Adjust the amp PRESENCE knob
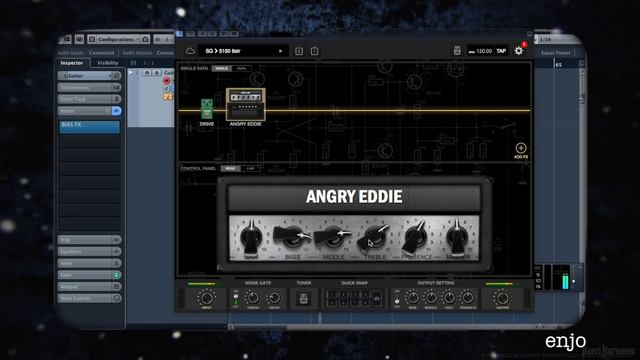The image size is (640, 360). (x=415, y=237)
